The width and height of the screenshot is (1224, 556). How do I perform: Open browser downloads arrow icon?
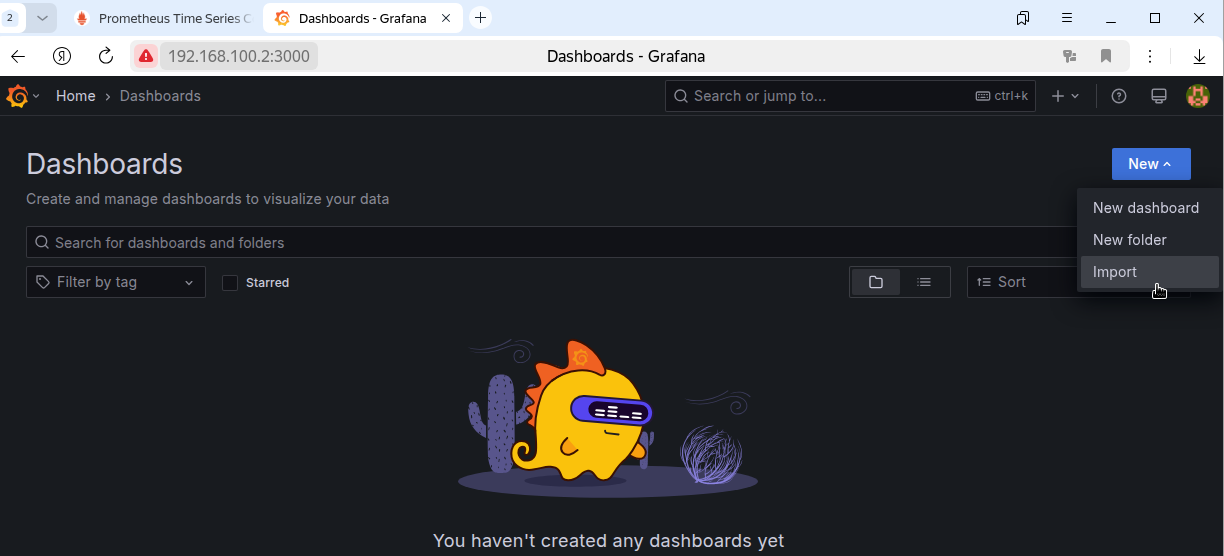point(1199,56)
